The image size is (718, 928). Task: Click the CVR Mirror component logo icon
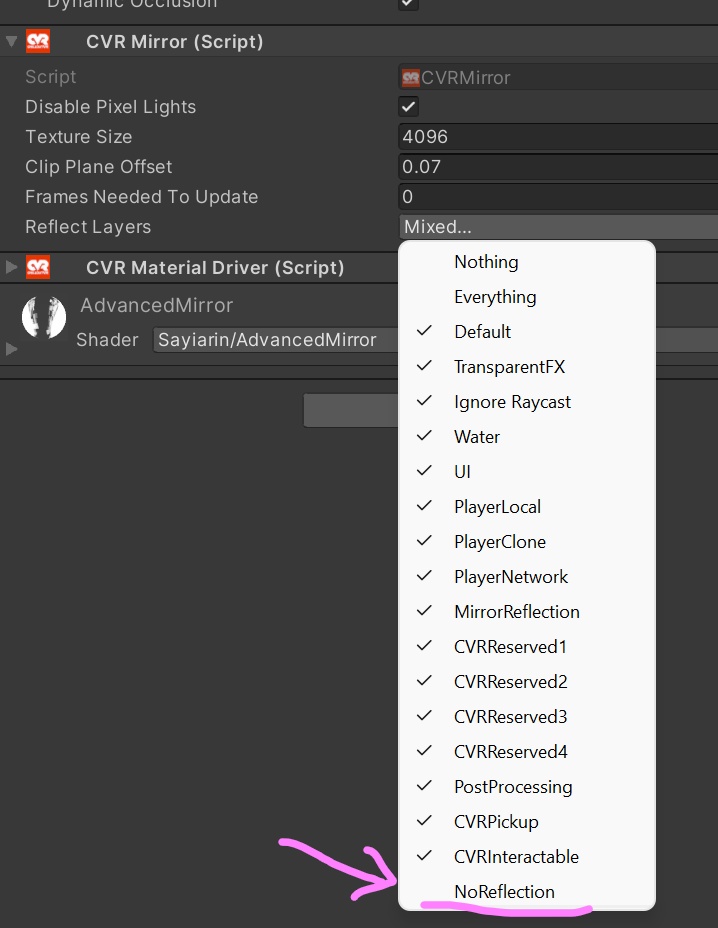tap(38, 42)
